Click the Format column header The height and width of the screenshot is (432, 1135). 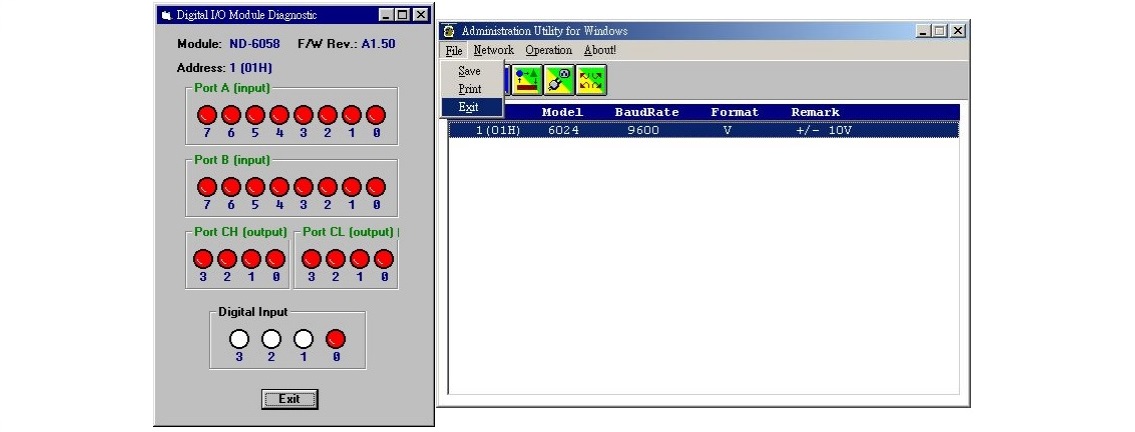coord(735,112)
